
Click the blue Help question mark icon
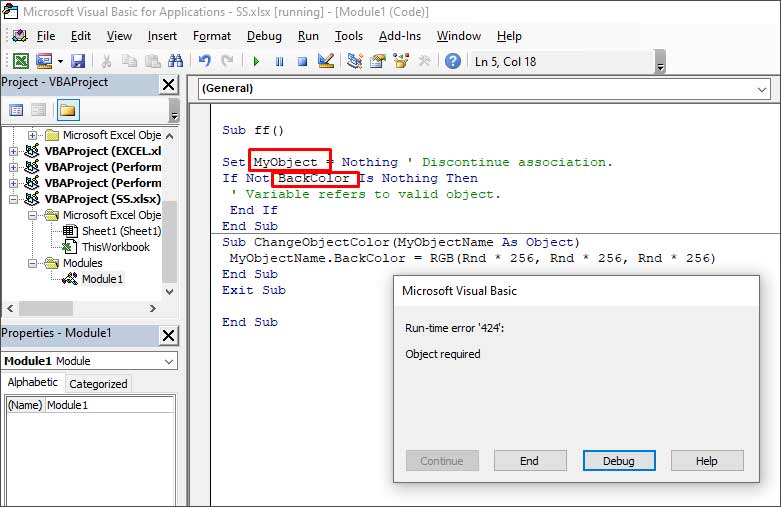tap(452, 62)
